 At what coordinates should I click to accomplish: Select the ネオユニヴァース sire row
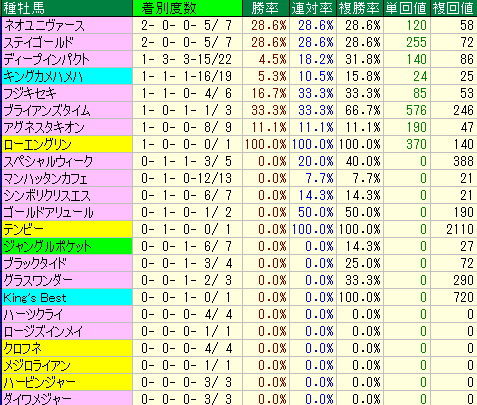(238, 25)
